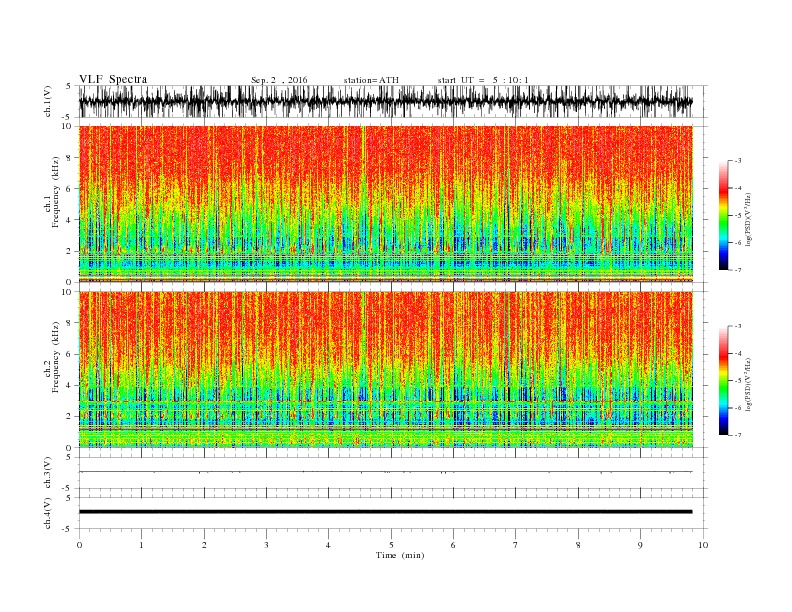Click the "VLF Spectra" title text
Viewport: 792px width, 612px height.
tap(113, 79)
